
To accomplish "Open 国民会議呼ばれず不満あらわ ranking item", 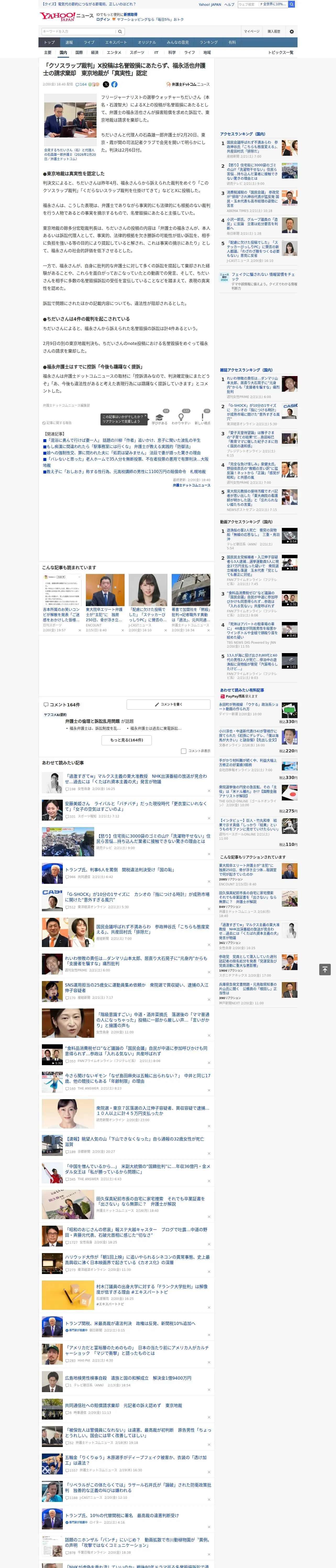I will point(253,147).
